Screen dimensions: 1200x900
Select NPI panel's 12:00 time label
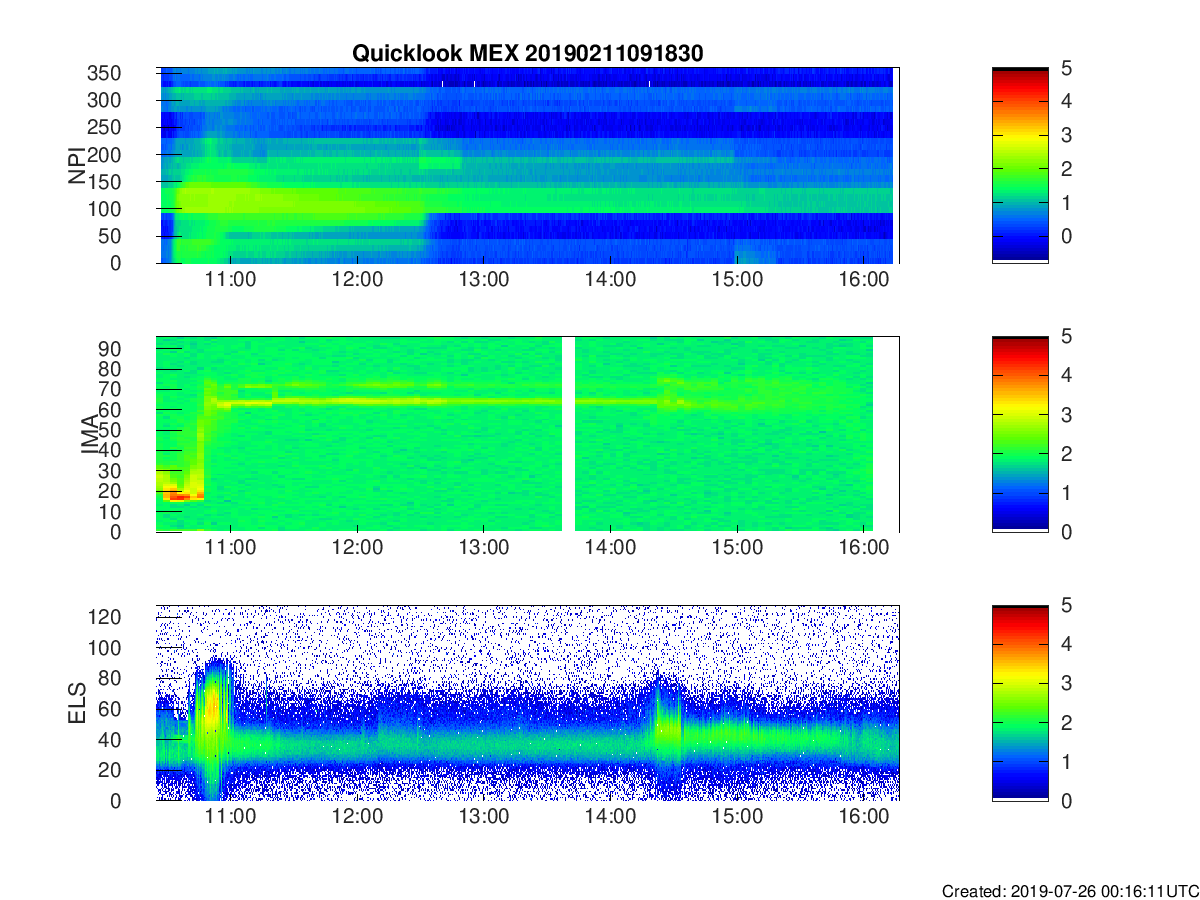click(357, 279)
